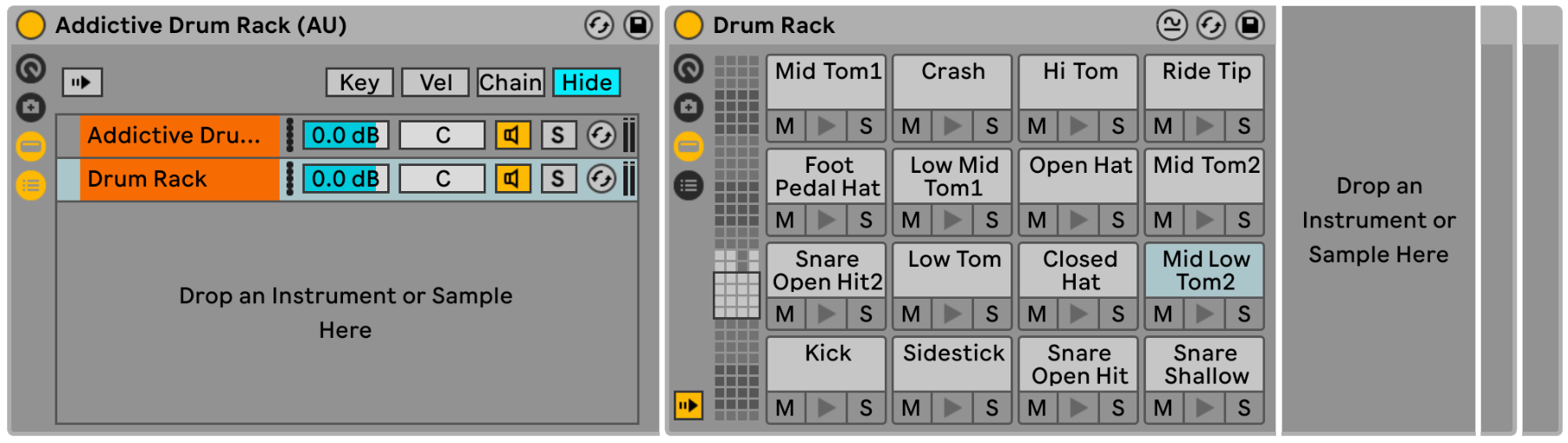1568x443 pixels.
Task: Show macro controls in Addictive Drum Rack
Action: [30, 68]
